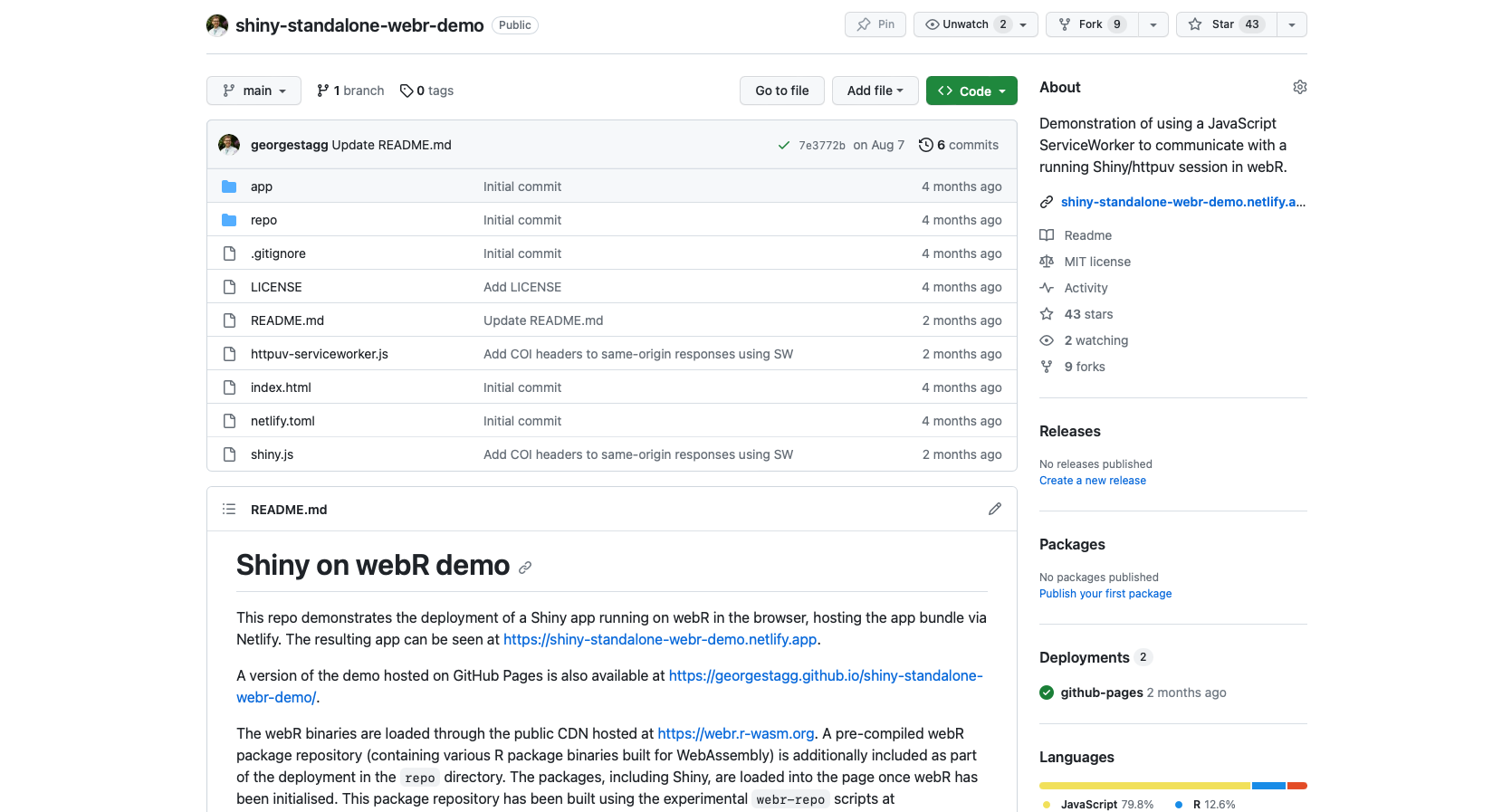Image resolution: width=1502 pixels, height=812 pixels.
Task: Click the green commit status checkmark
Action: (x=784, y=145)
